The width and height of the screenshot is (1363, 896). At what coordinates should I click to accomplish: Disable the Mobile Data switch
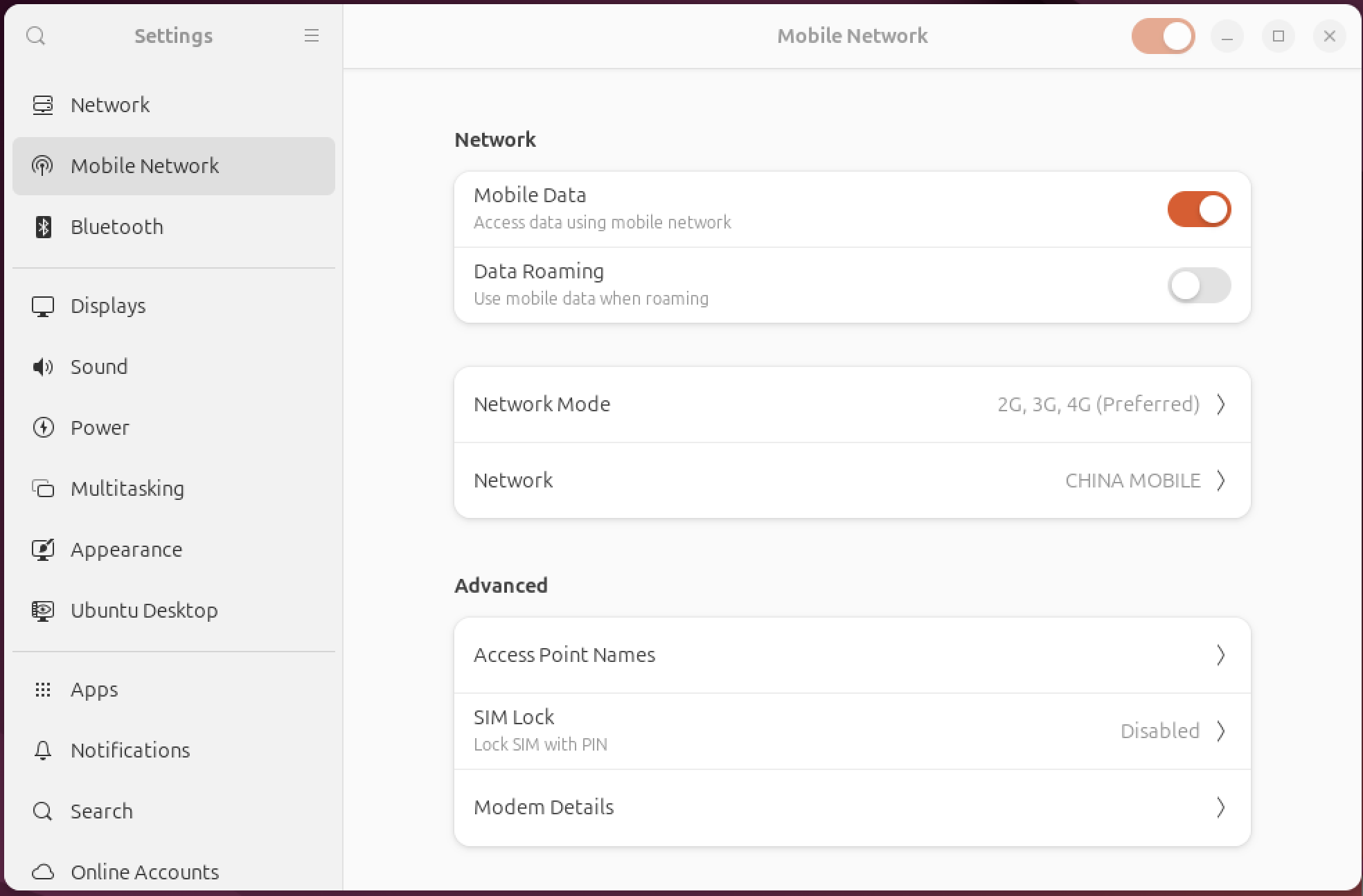1199,209
